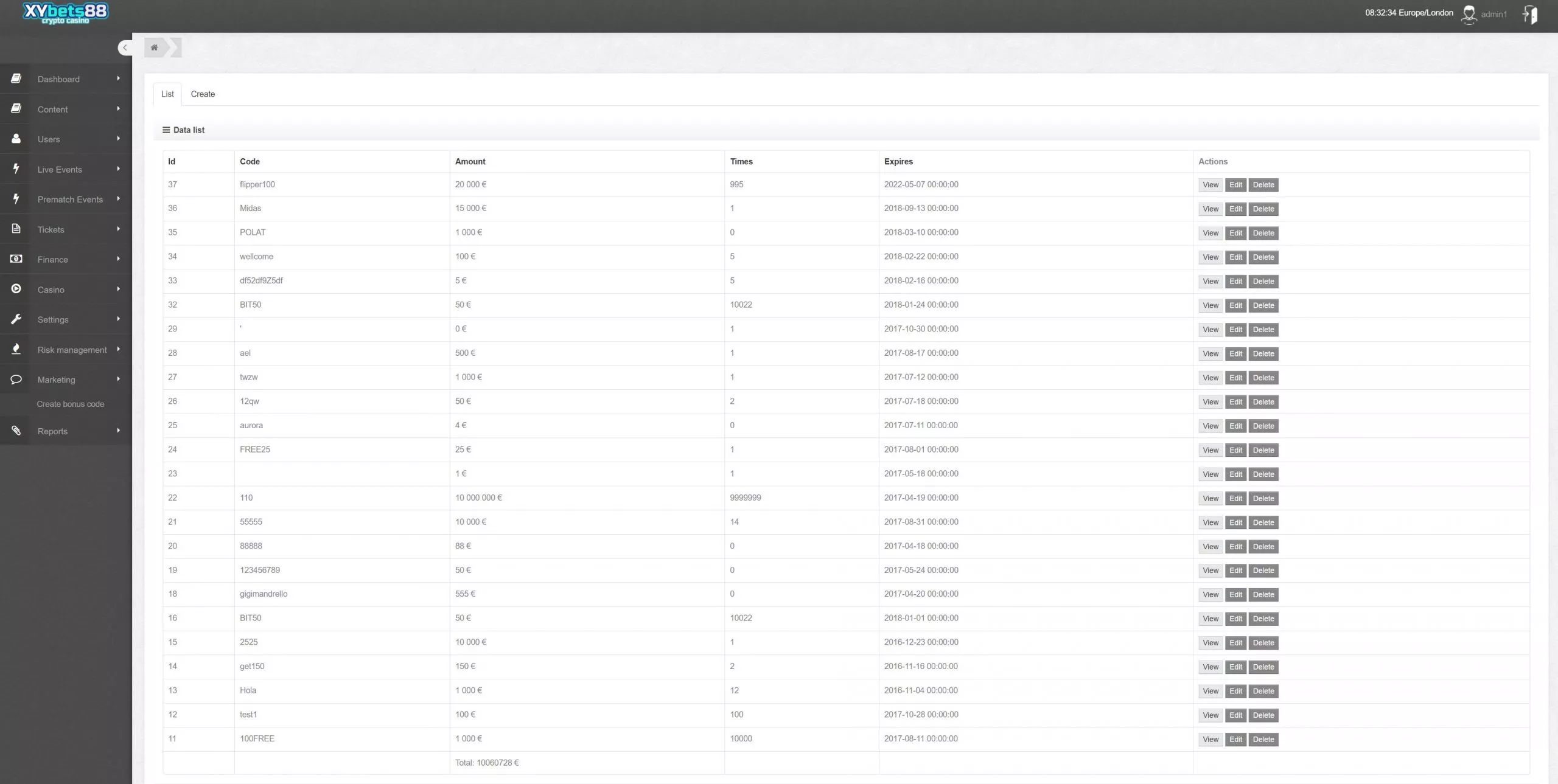Viewport: 1558px width, 784px height.
Task: Expand the Tickets submenu arrow
Action: tap(118, 229)
